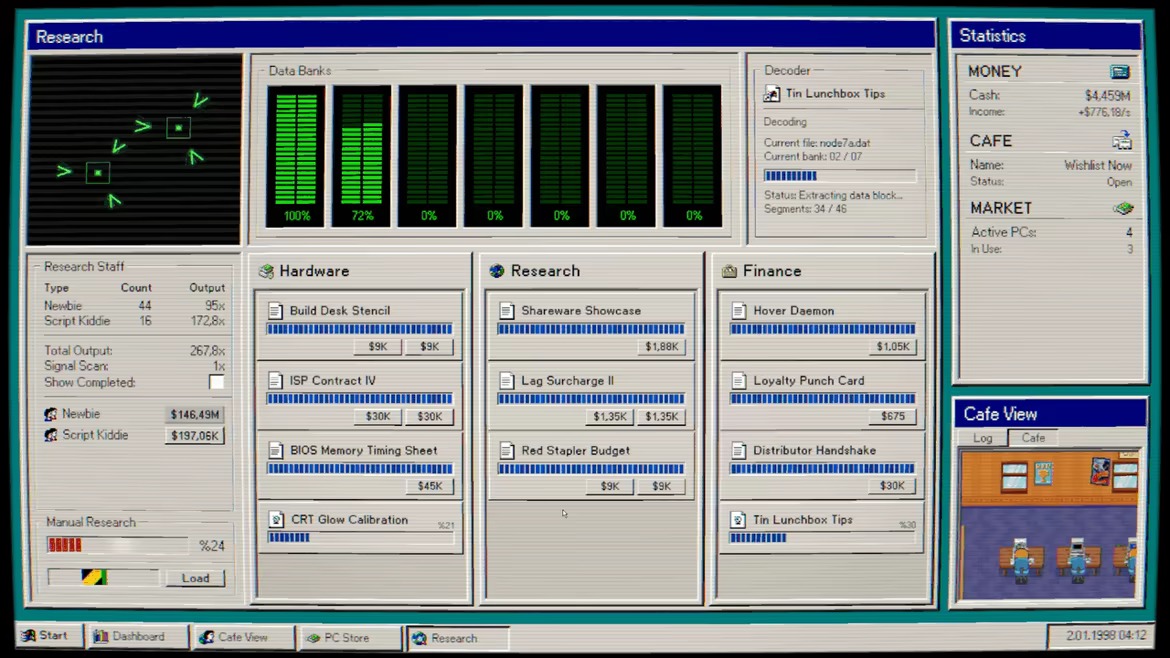Image resolution: width=1170 pixels, height=658 pixels.
Task: Click the Hover Daemon document icon
Action: pos(739,310)
